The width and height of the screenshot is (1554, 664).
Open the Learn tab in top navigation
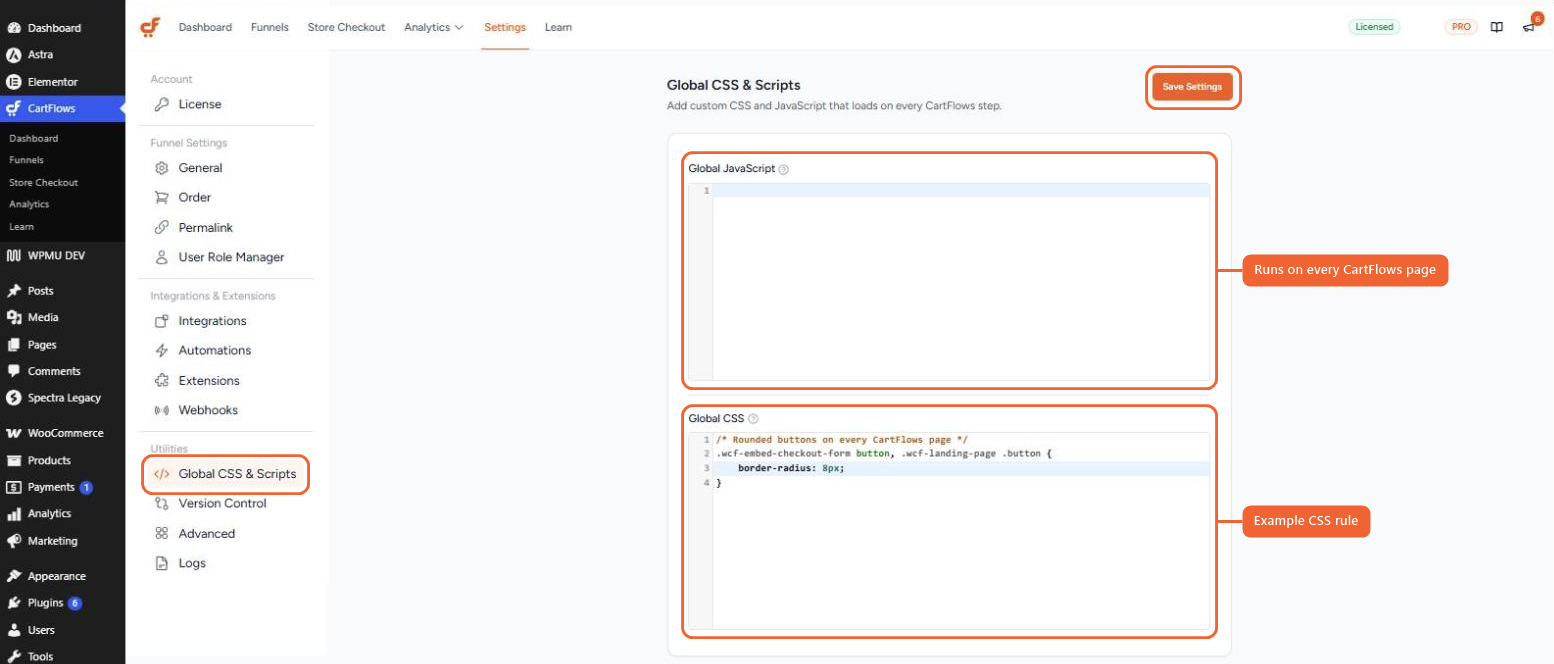[x=558, y=27]
